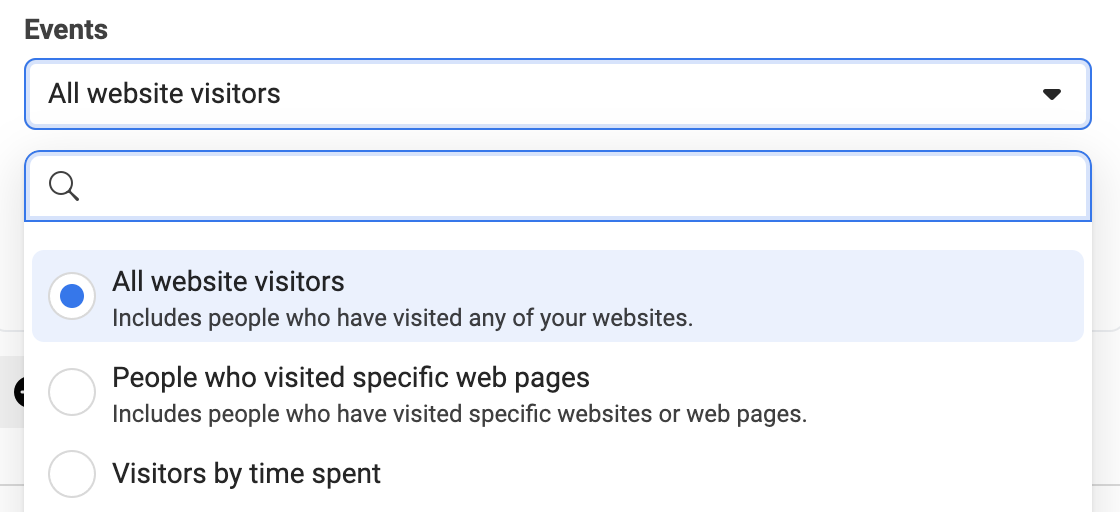This screenshot has height=512, width=1120.
Task: Select the "All website visitors" radio button
Action: 71,296
